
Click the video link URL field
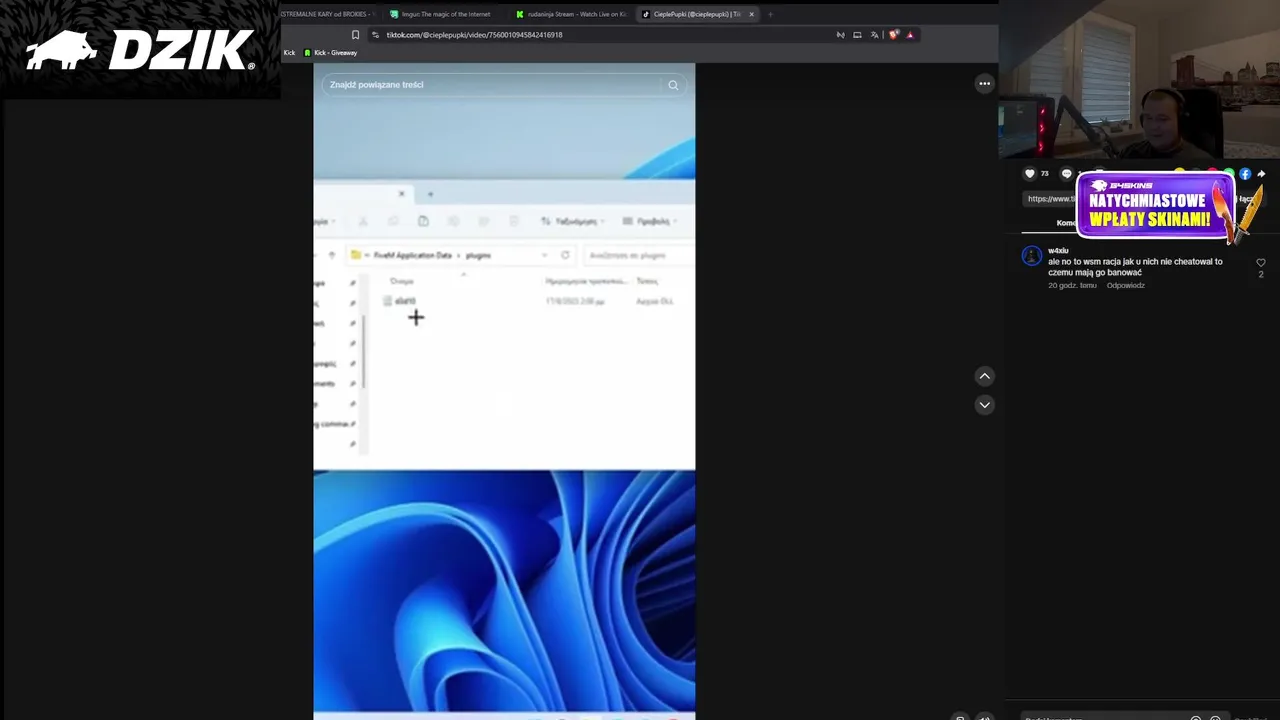(1050, 199)
